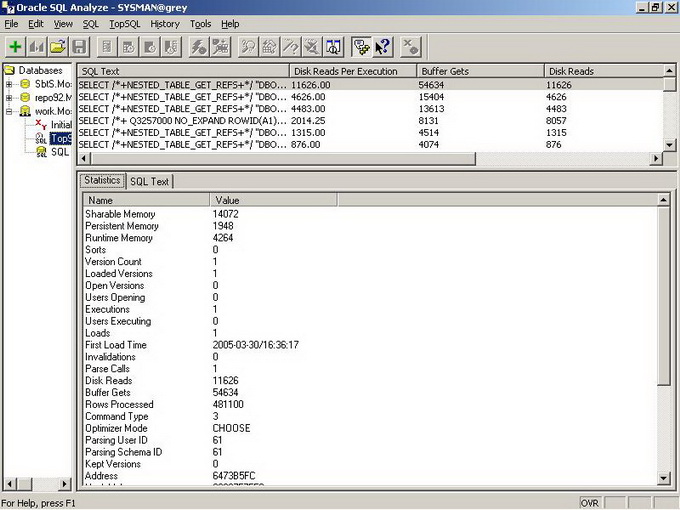The height and width of the screenshot is (510, 680).
Task: Click the speech bubble wizard toolbar icon
Action: pyautogui.click(x=362, y=47)
